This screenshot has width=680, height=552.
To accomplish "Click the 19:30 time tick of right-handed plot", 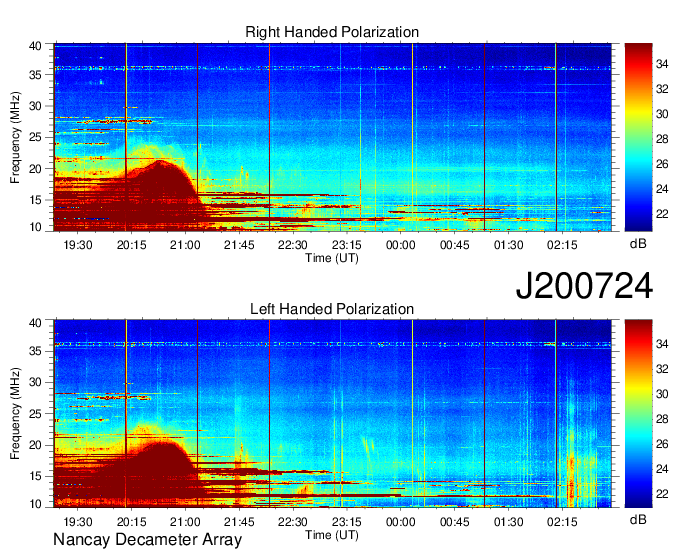I will coord(78,245).
